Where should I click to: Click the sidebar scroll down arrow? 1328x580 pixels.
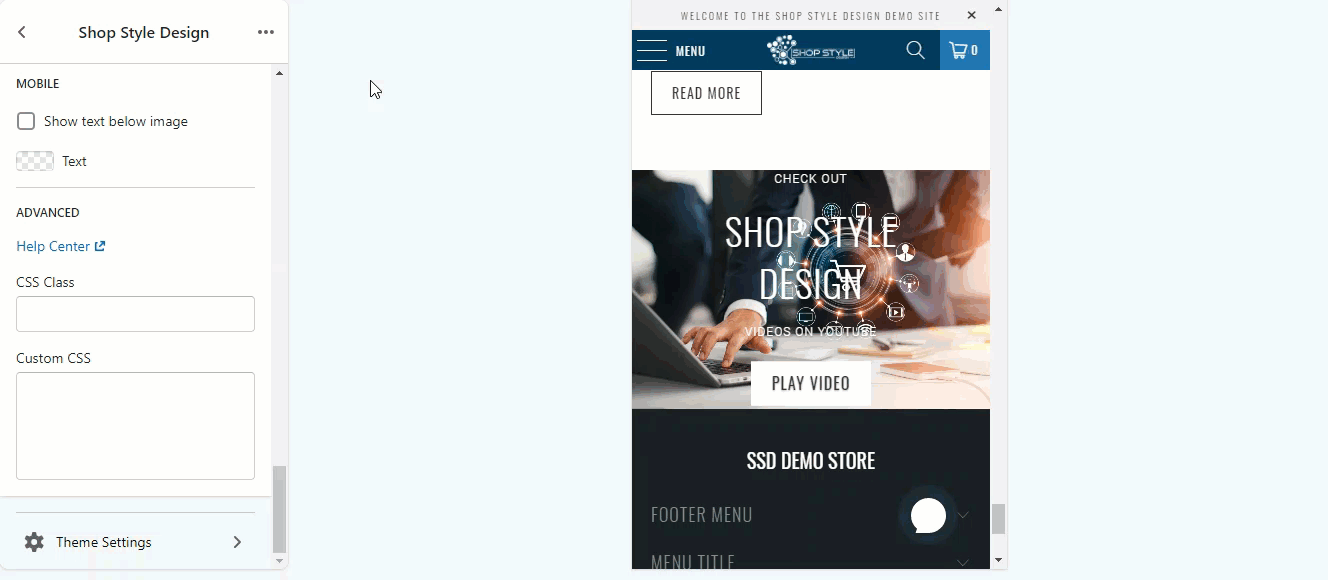point(279,561)
